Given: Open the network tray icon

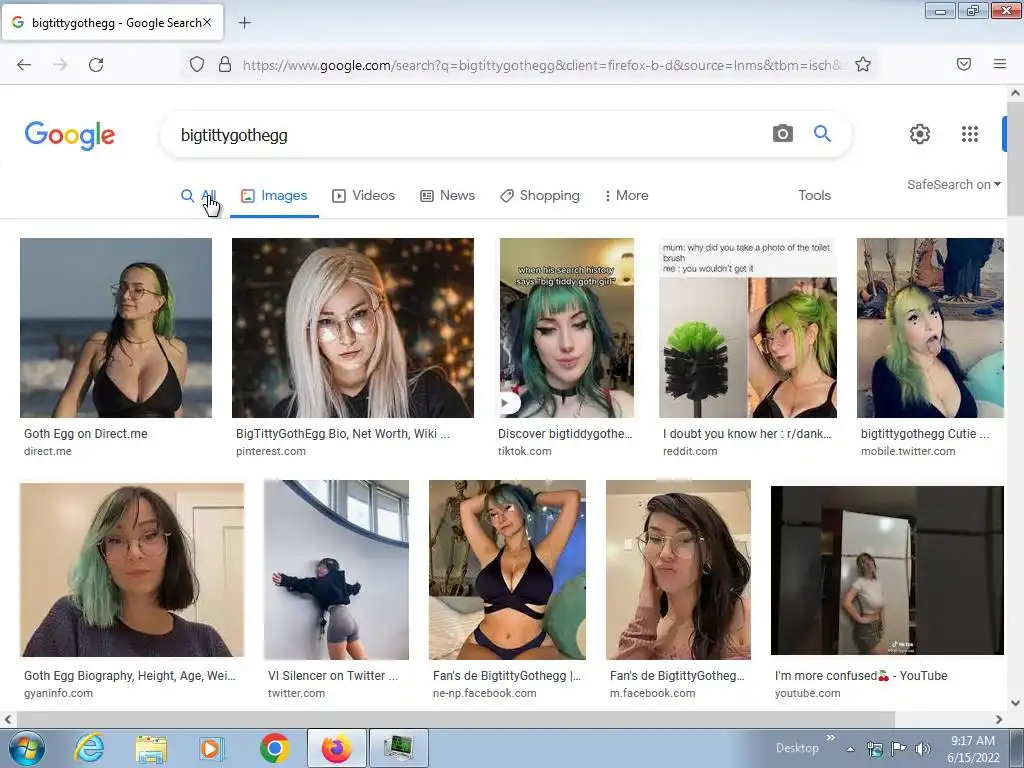Looking at the screenshot, I should [x=874, y=749].
